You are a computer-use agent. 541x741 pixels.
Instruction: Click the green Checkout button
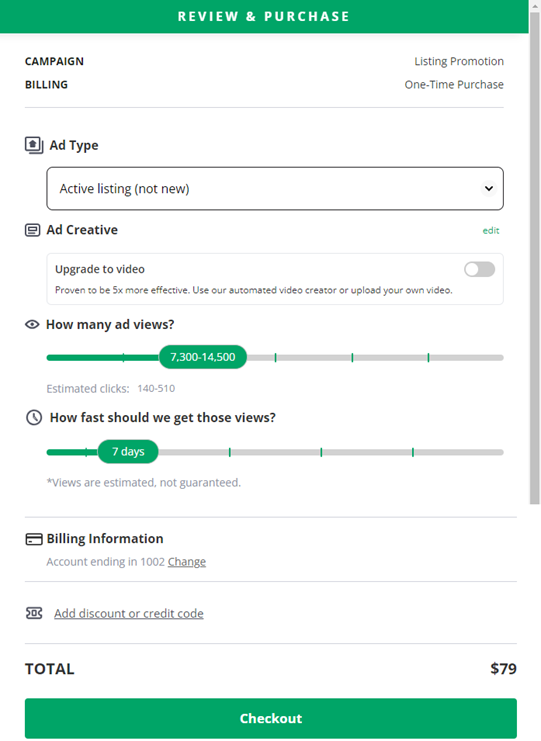point(271,718)
